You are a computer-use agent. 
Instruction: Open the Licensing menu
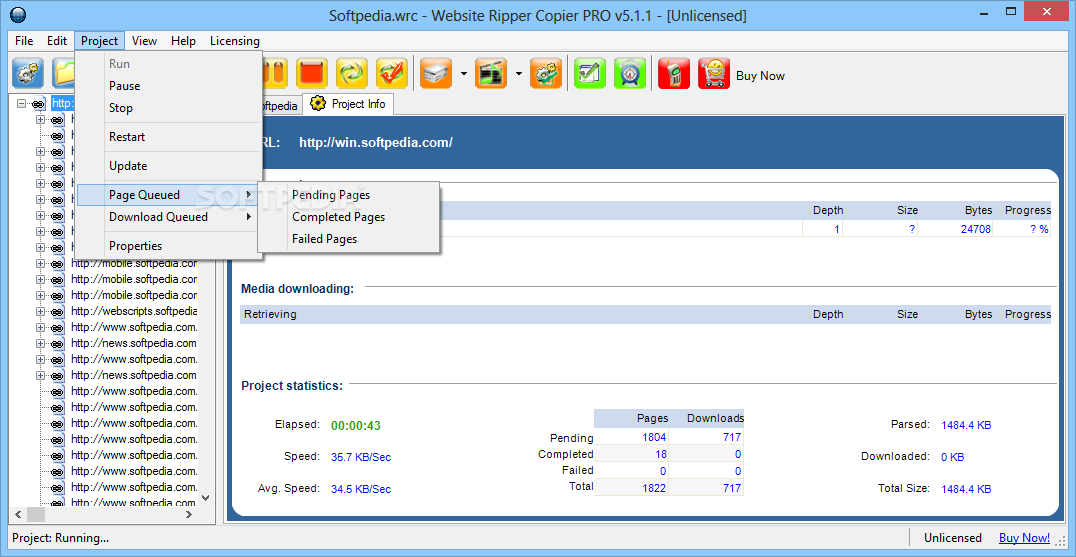coord(235,40)
